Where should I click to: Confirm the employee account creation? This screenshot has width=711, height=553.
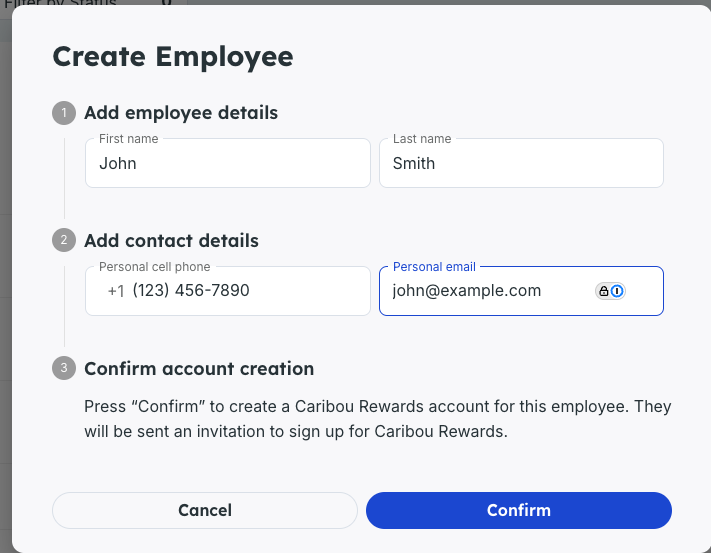519,510
